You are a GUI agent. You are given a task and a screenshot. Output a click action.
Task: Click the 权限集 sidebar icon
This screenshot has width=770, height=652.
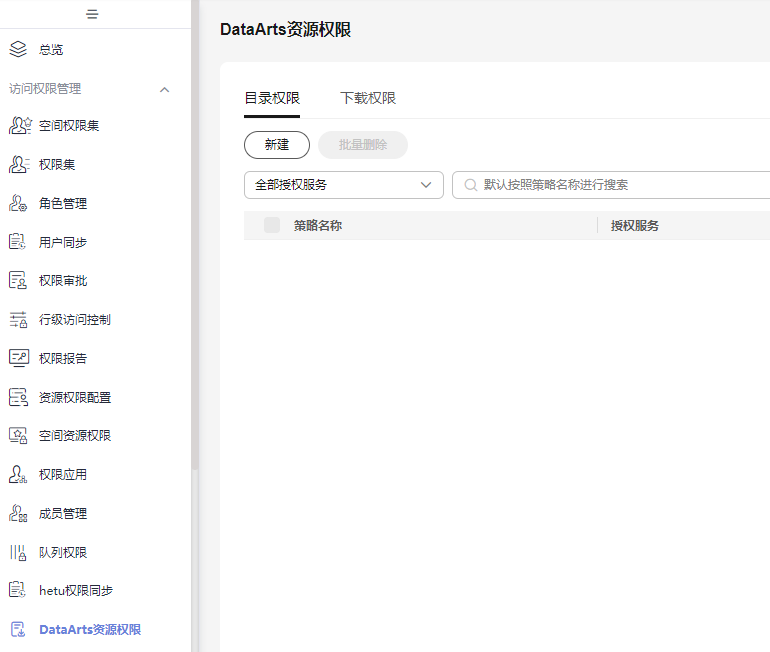[19, 164]
